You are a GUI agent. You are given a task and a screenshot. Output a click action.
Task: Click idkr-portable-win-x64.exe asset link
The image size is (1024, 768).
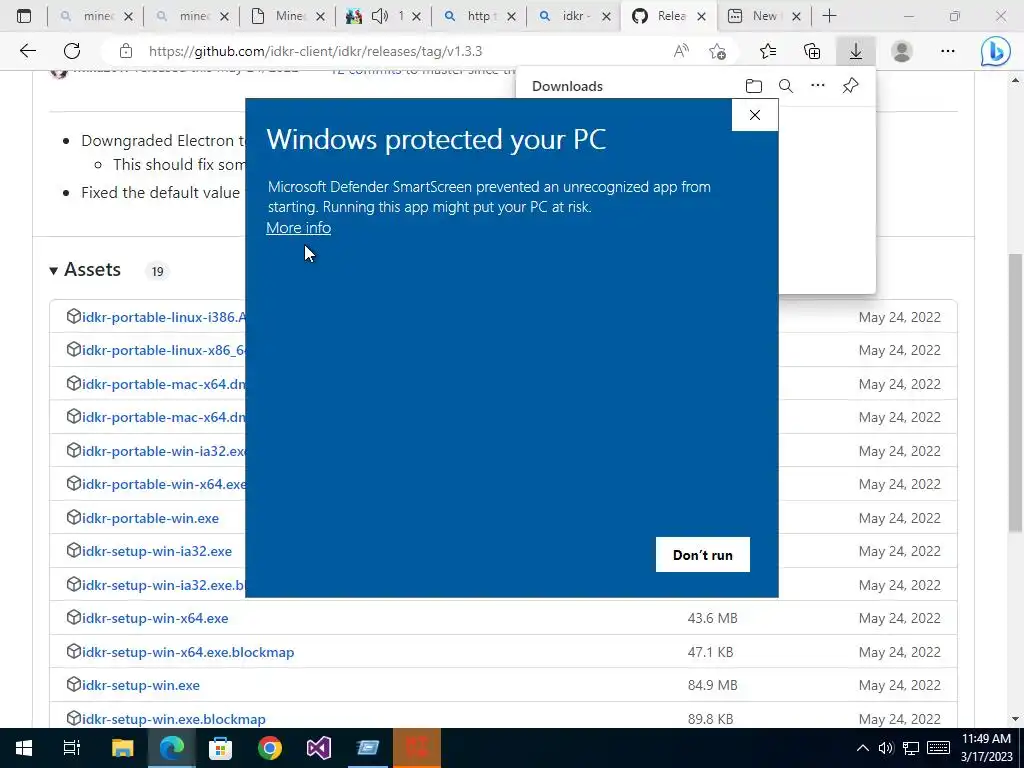point(164,484)
